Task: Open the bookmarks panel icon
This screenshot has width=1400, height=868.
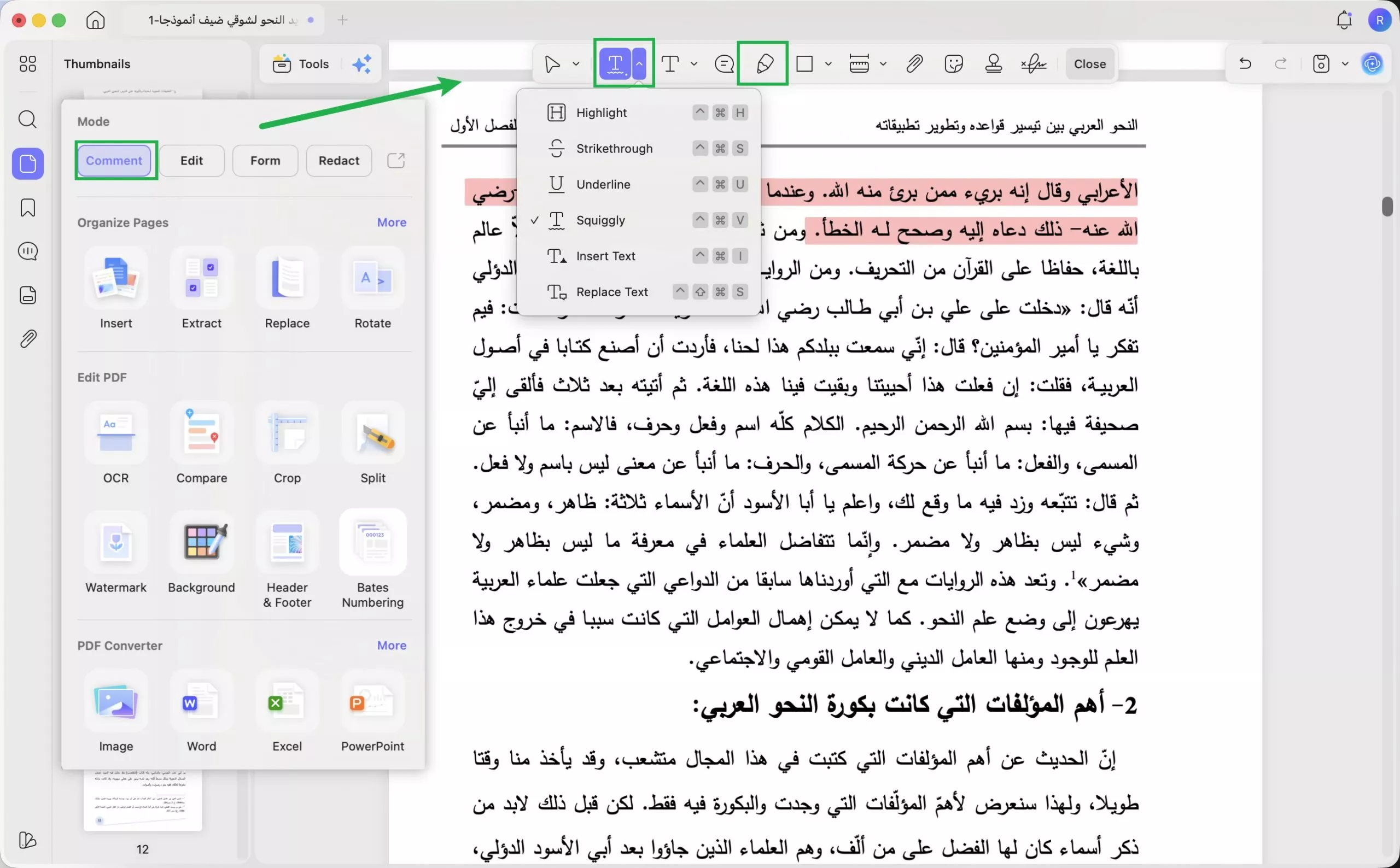Action: [x=27, y=208]
